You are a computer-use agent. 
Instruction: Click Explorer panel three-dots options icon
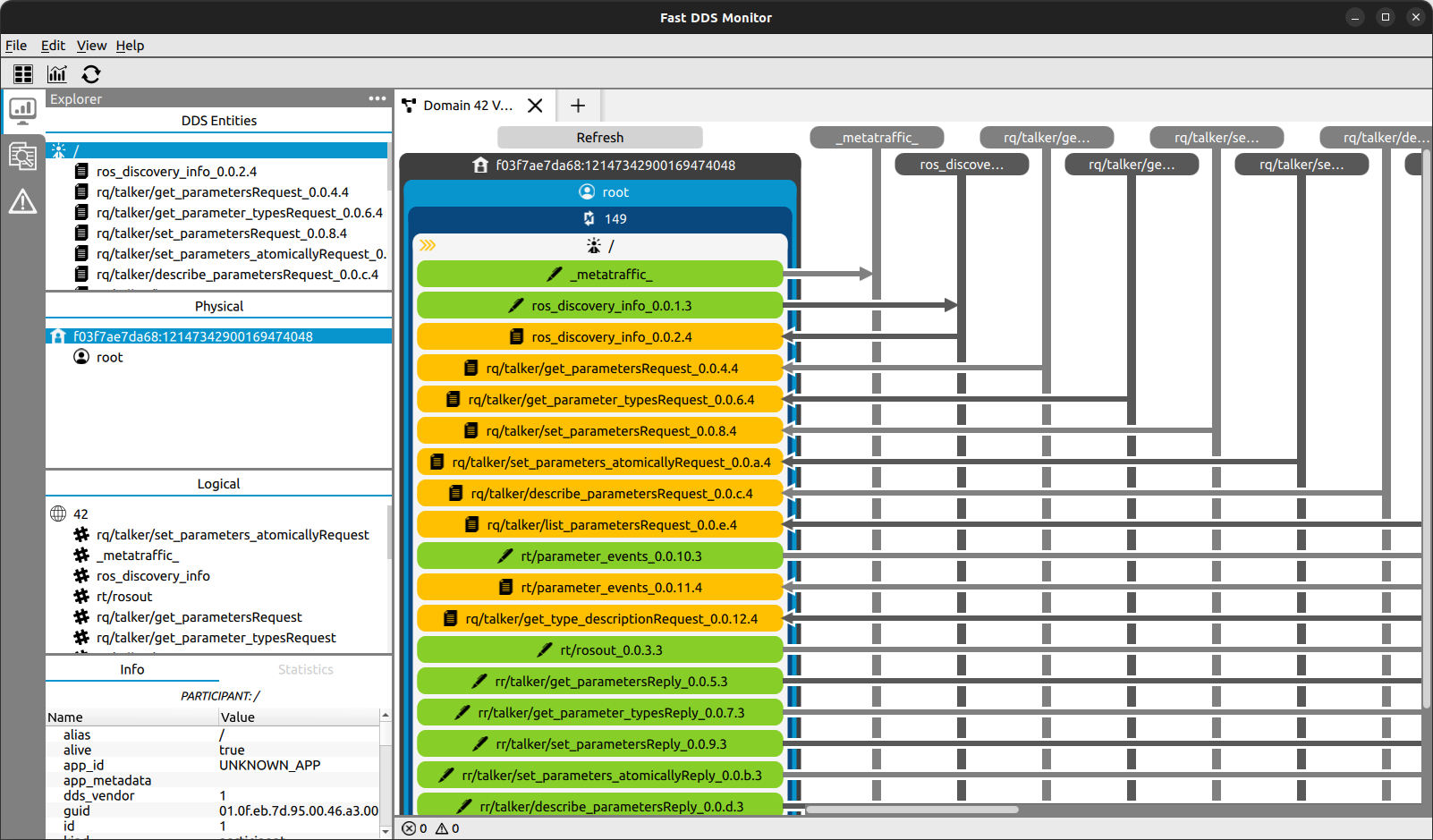[x=377, y=98]
